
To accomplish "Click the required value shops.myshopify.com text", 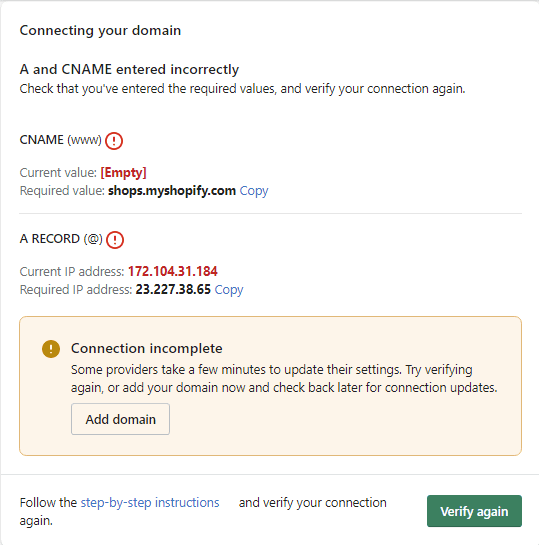I will pyautogui.click(x=172, y=191).
